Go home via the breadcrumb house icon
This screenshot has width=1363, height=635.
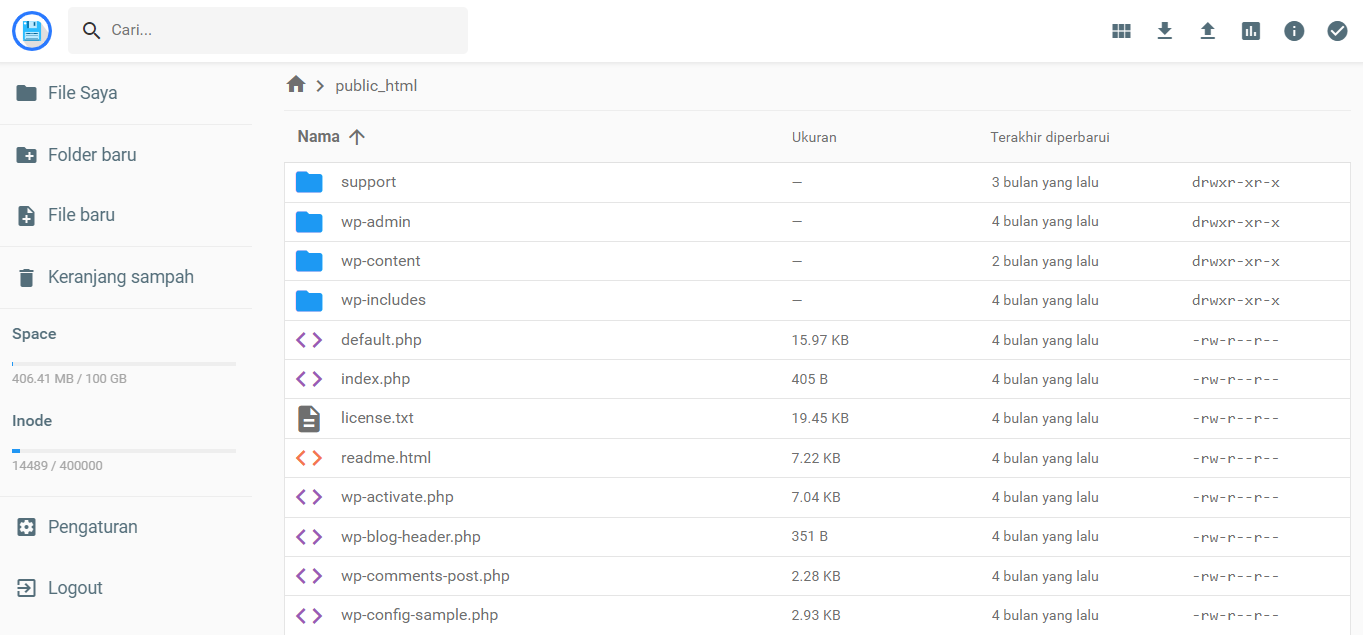[296, 84]
